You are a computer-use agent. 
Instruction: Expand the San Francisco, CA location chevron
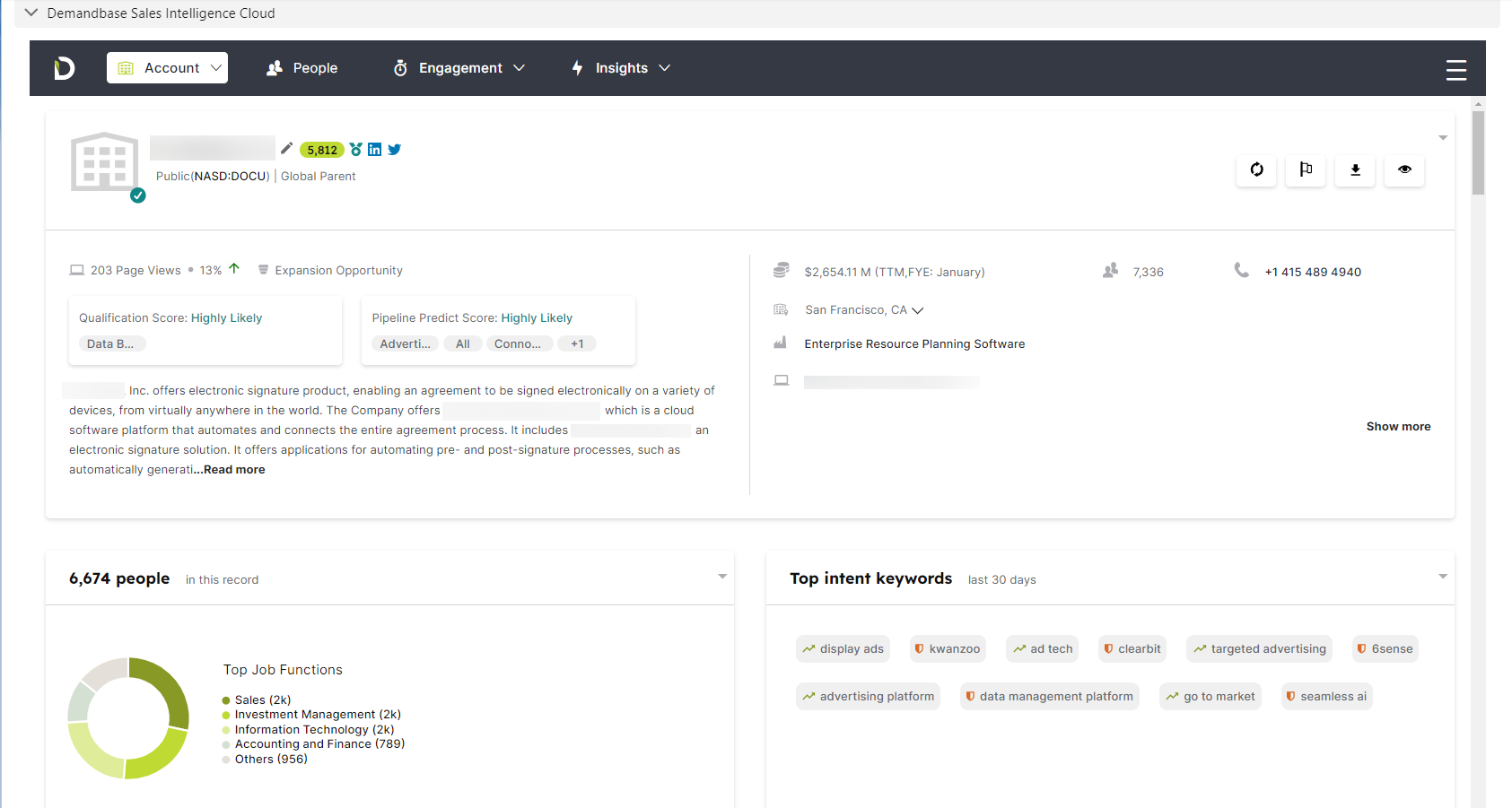pyautogui.click(x=917, y=309)
